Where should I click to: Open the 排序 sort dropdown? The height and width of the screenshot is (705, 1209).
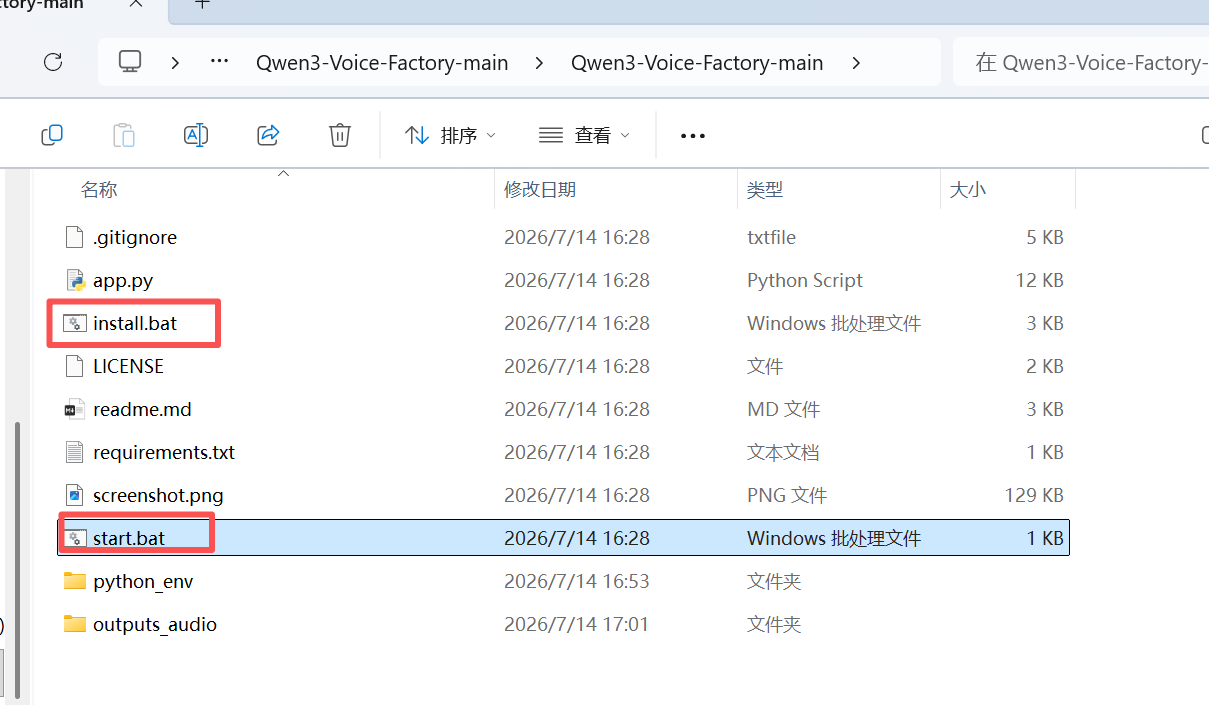click(x=450, y=135)
